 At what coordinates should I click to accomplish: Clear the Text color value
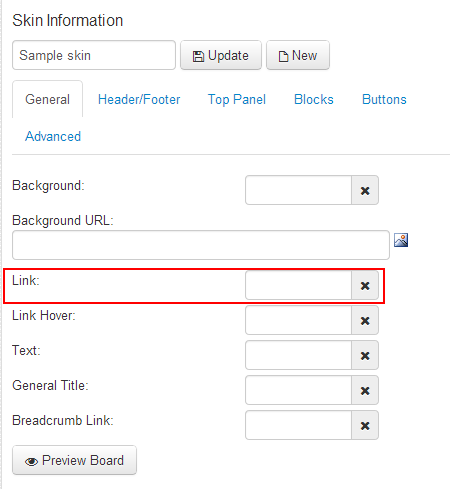[x=365, y=355]
